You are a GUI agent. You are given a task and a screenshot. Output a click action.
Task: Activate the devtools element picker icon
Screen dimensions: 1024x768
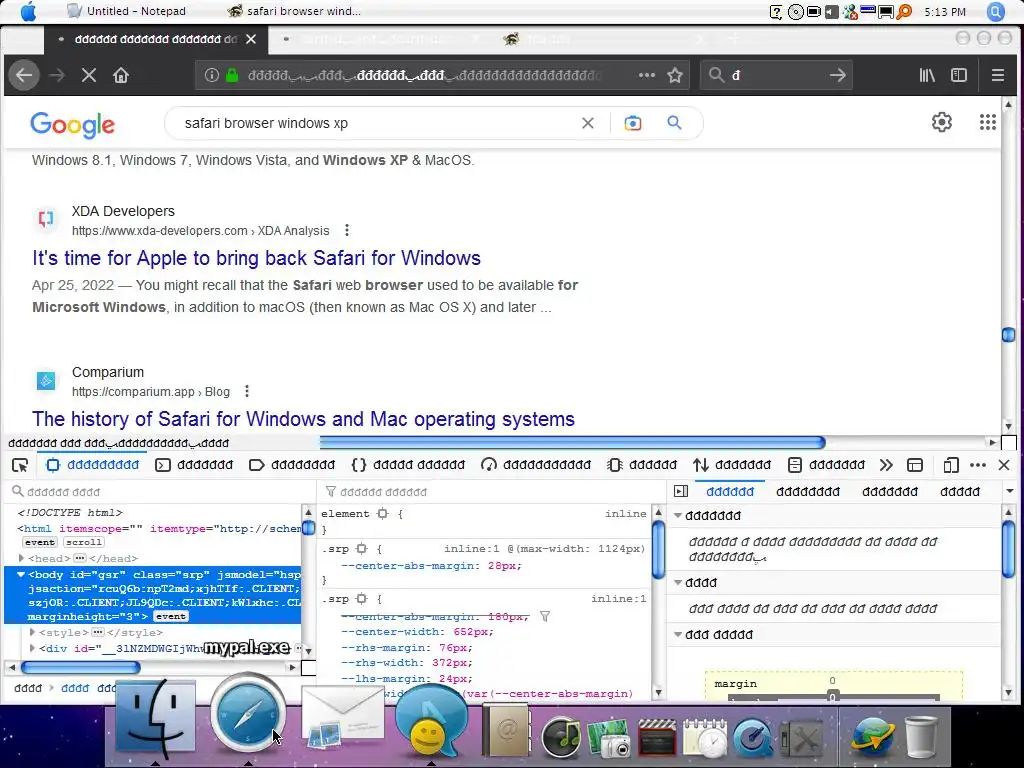(x=20, y=465)
